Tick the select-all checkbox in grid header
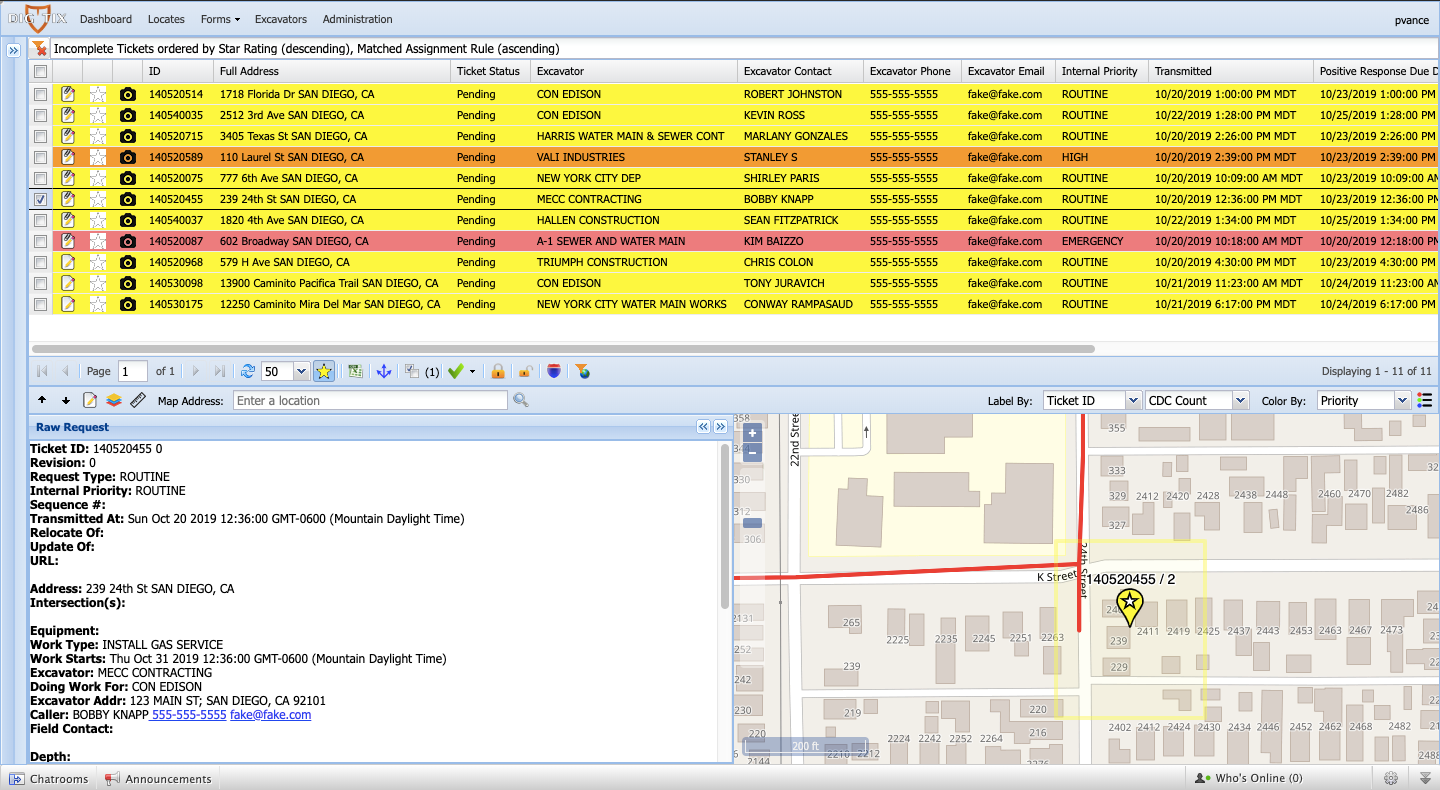1440x790 pixels. coord(40,71)
